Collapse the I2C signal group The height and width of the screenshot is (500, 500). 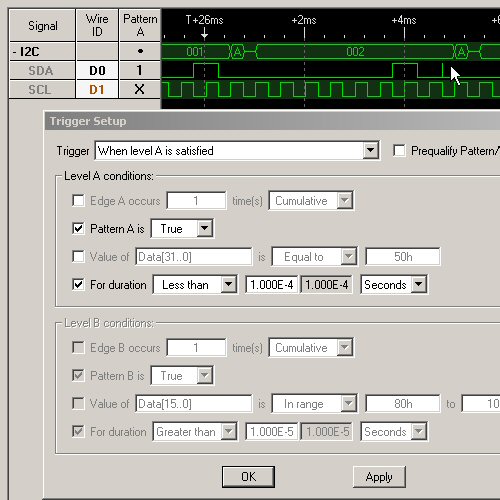(x=14, y=52)
